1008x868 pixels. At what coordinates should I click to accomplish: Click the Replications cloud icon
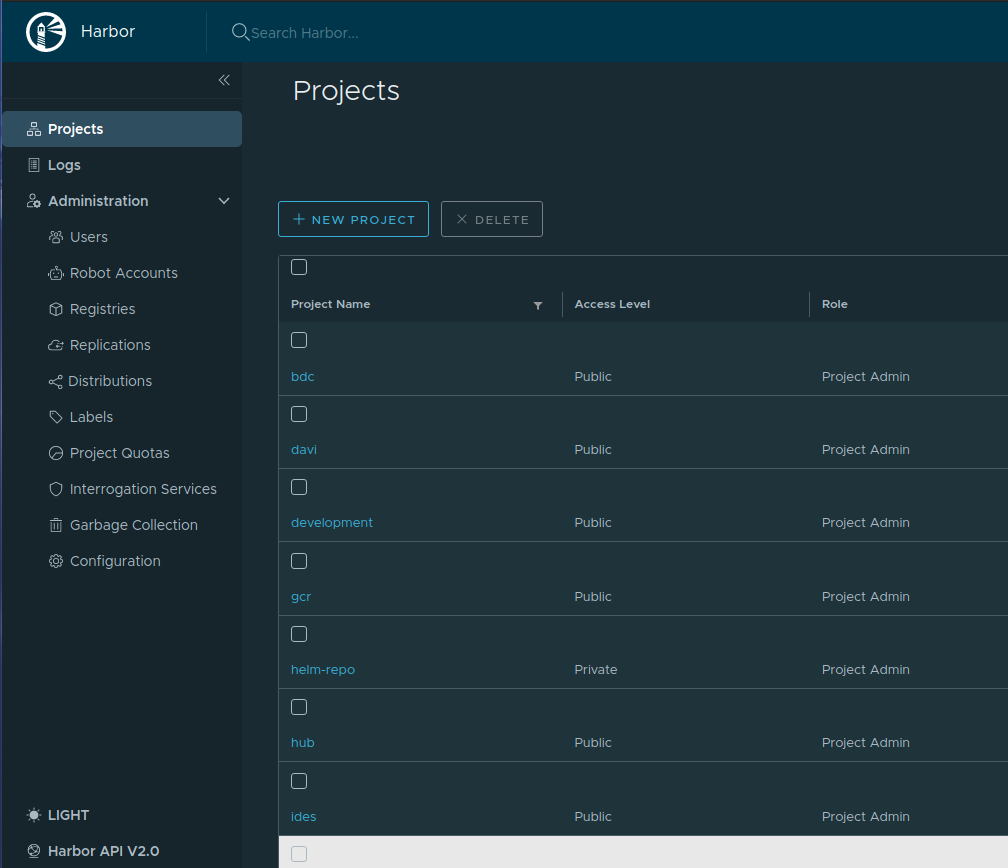tap(56, 345)
